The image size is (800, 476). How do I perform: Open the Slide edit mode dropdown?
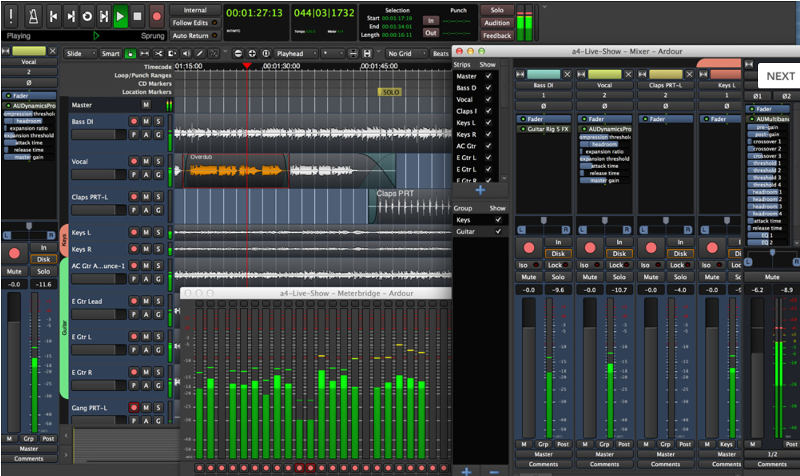pos(80,54)
